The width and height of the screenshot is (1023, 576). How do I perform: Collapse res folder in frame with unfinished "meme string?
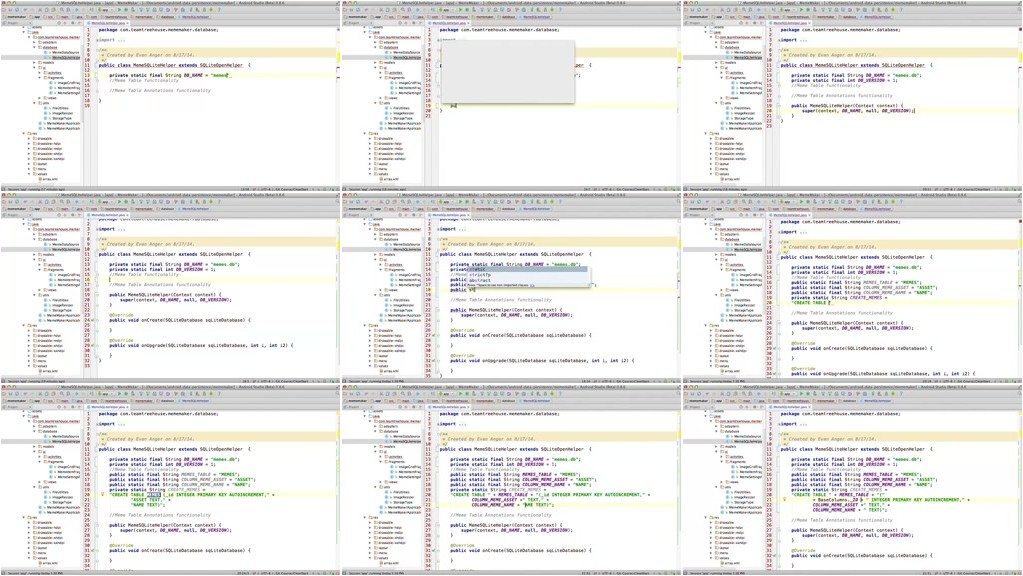click(x=24, y=133)
